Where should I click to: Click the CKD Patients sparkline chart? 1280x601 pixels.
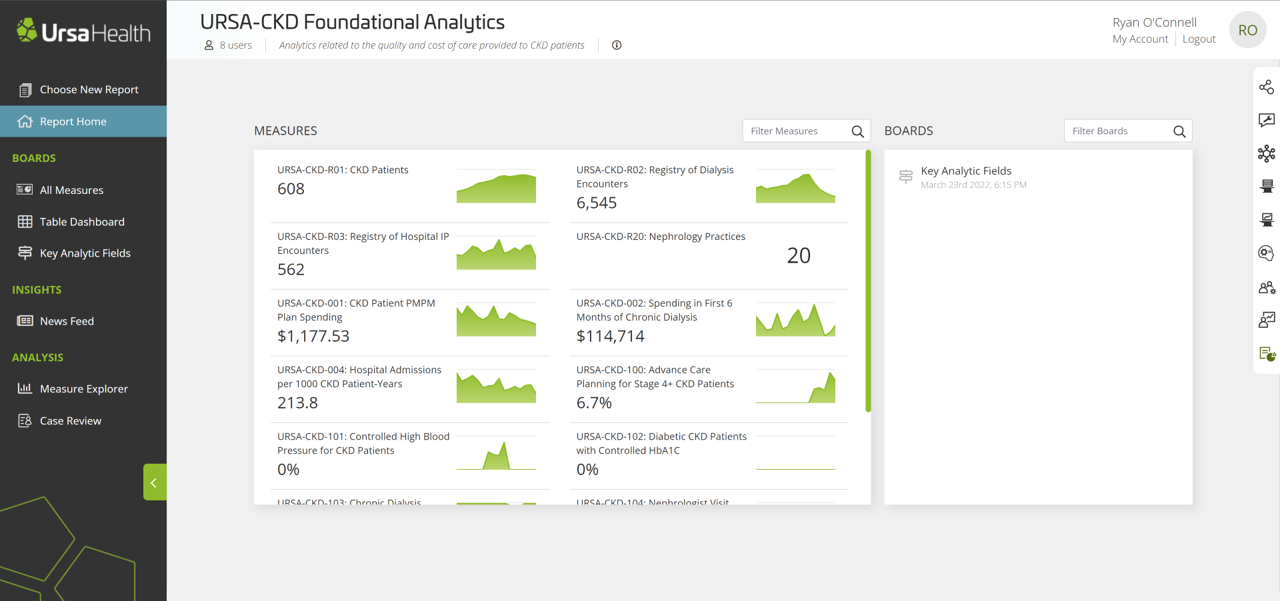(496, 188)
